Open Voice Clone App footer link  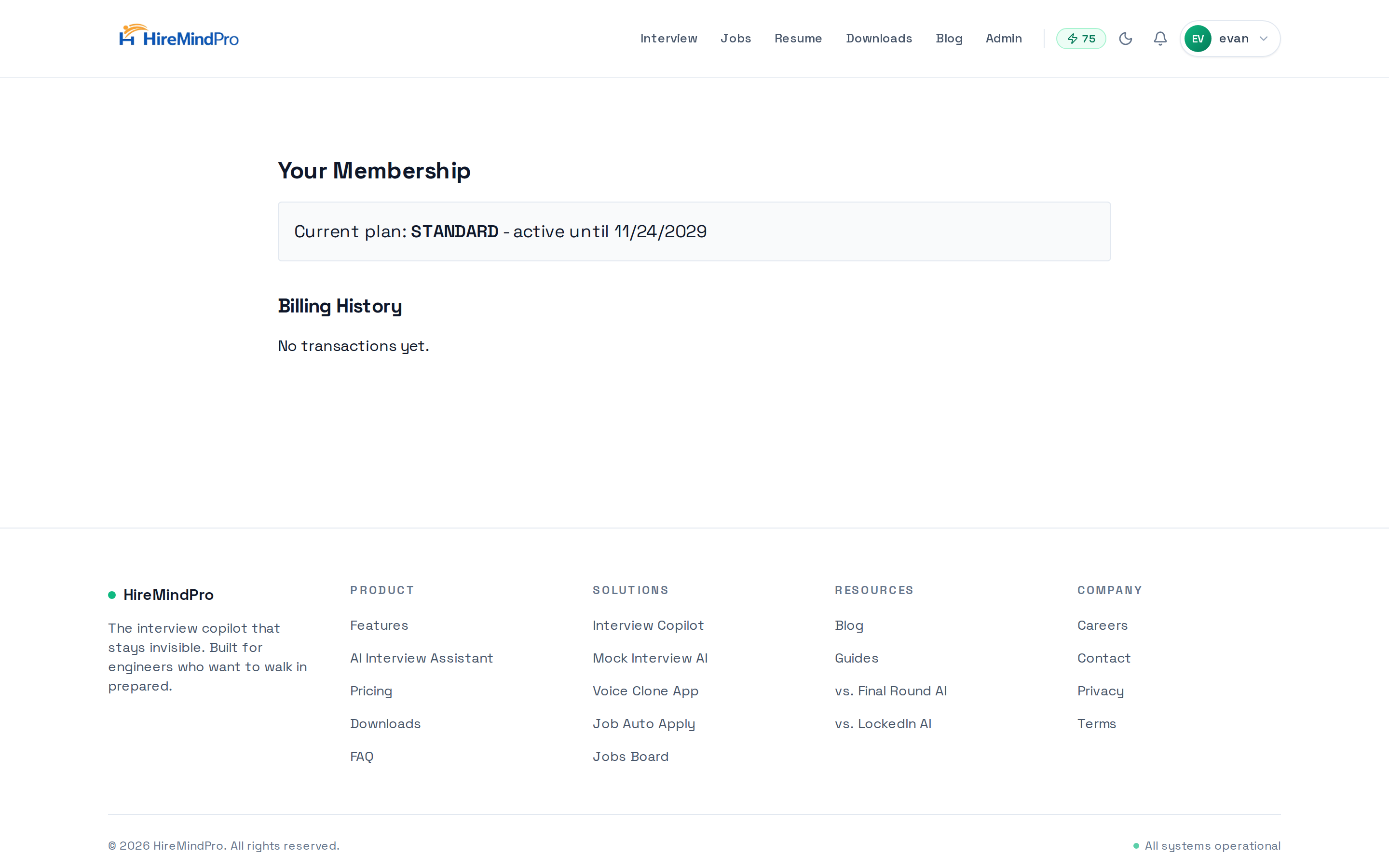[645, 691]
